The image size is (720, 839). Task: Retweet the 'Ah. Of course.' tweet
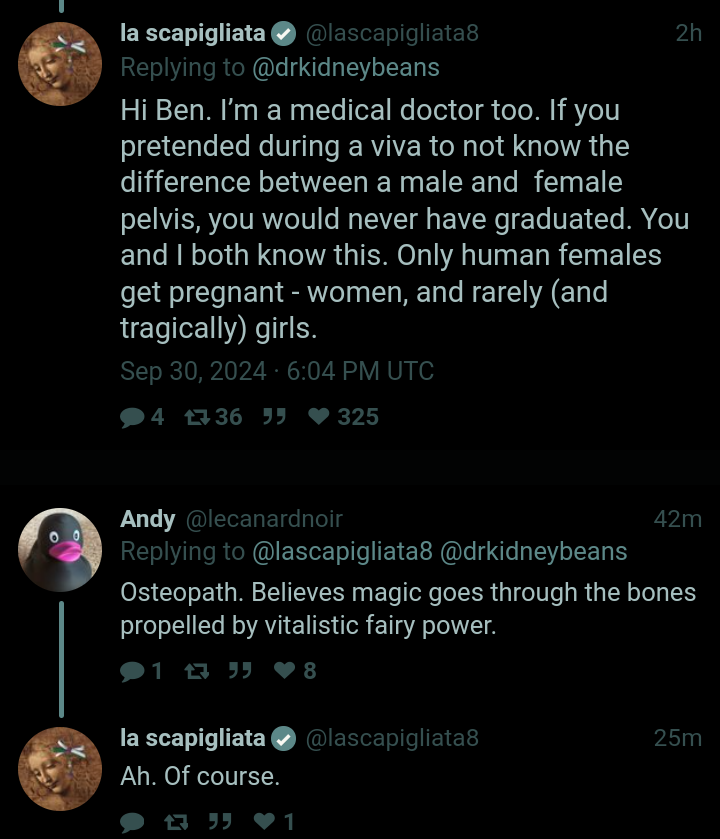(177, 823)
